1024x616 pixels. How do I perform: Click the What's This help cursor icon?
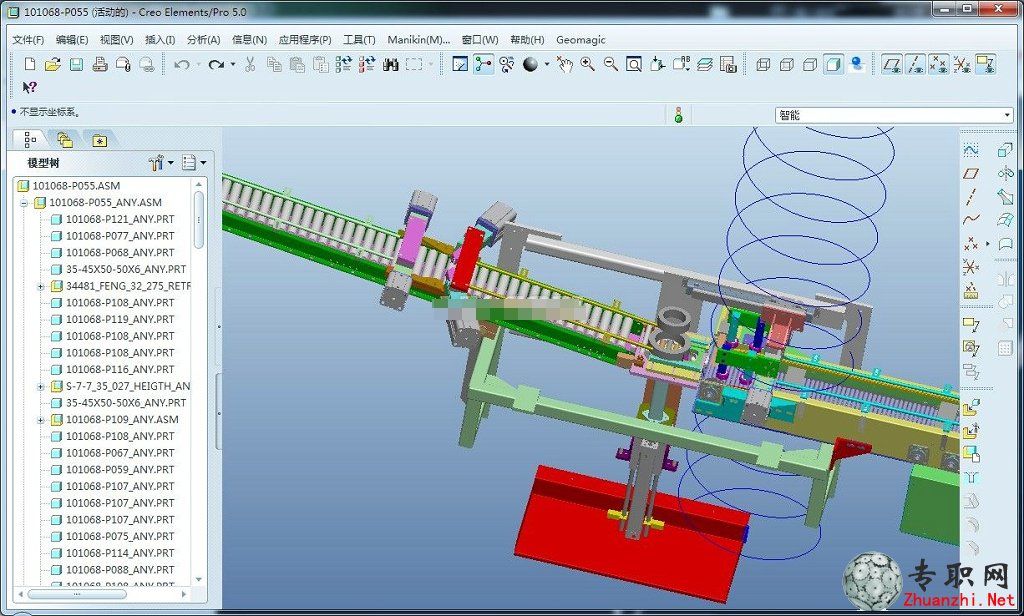[29, 88]
